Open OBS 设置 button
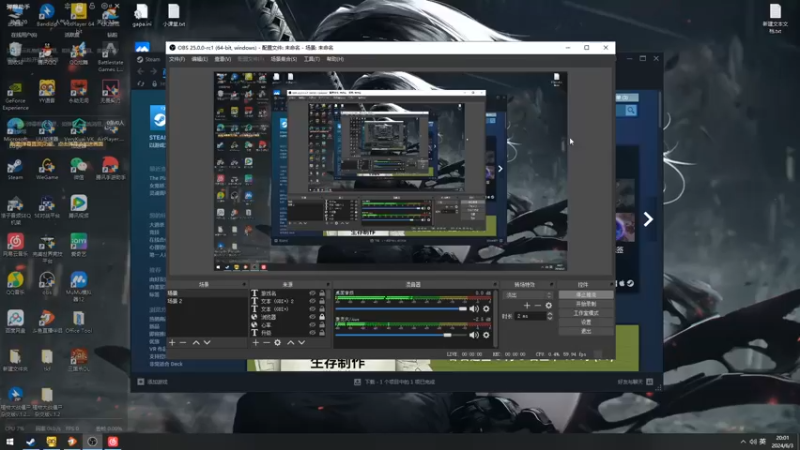This screenshot has height=450, width=800. coord(586,322)
